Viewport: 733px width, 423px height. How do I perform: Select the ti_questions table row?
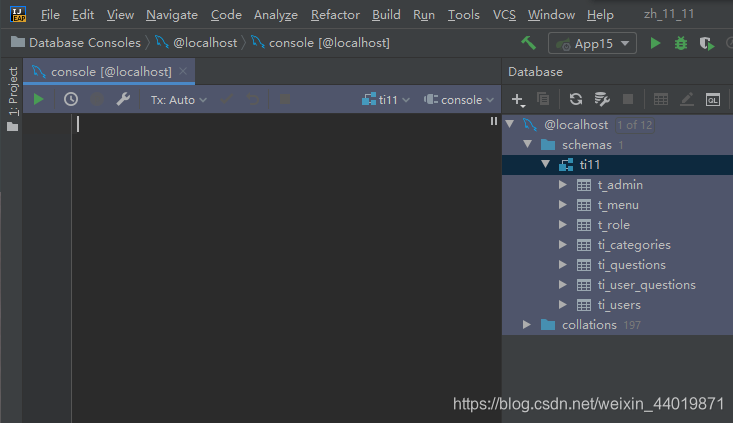pos(618,265)
